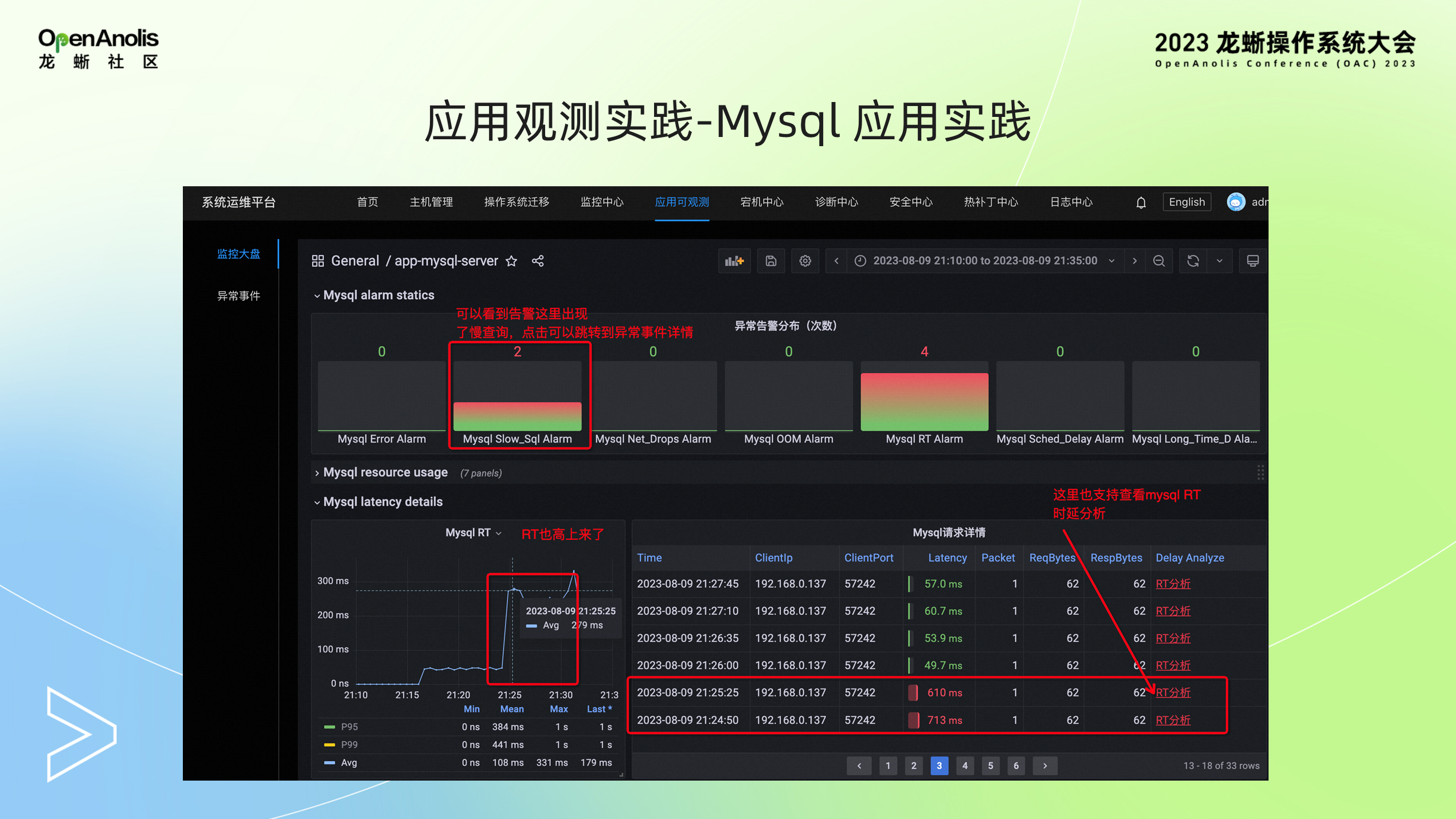Open dashboard settings gear icon
Screen dimensions: 1456x819
(805, 261)
